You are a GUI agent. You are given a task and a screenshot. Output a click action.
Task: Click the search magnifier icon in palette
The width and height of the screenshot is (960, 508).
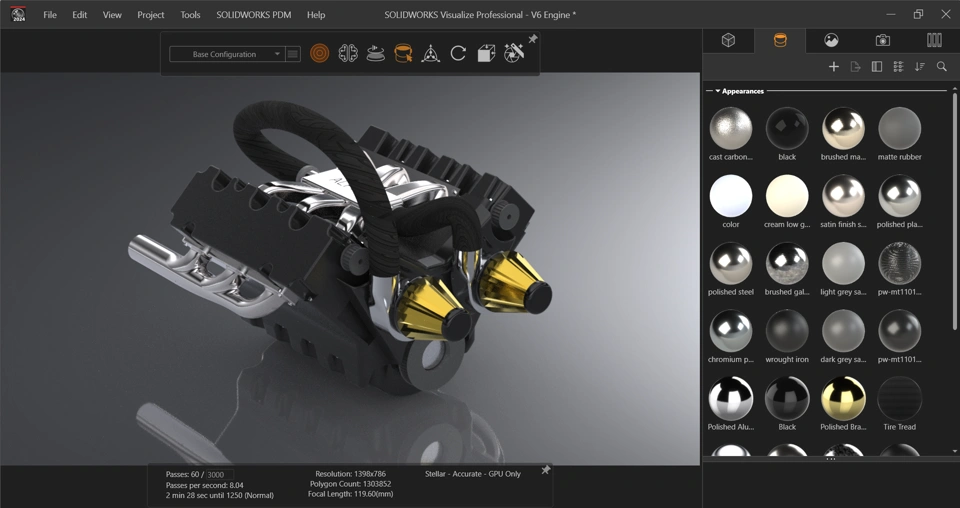coord(942,67)
